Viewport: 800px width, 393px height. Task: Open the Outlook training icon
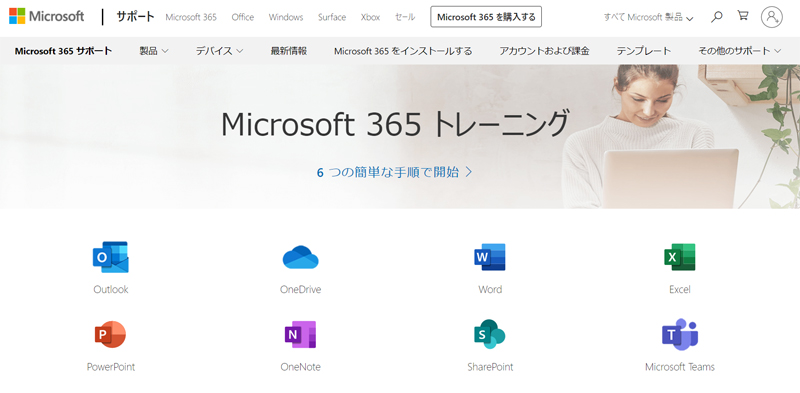[111, 257]
